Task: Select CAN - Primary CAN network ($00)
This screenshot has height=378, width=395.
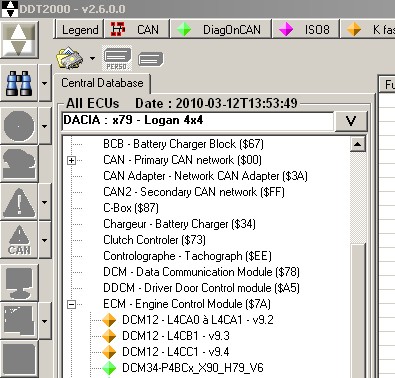Action: point(182,160)
